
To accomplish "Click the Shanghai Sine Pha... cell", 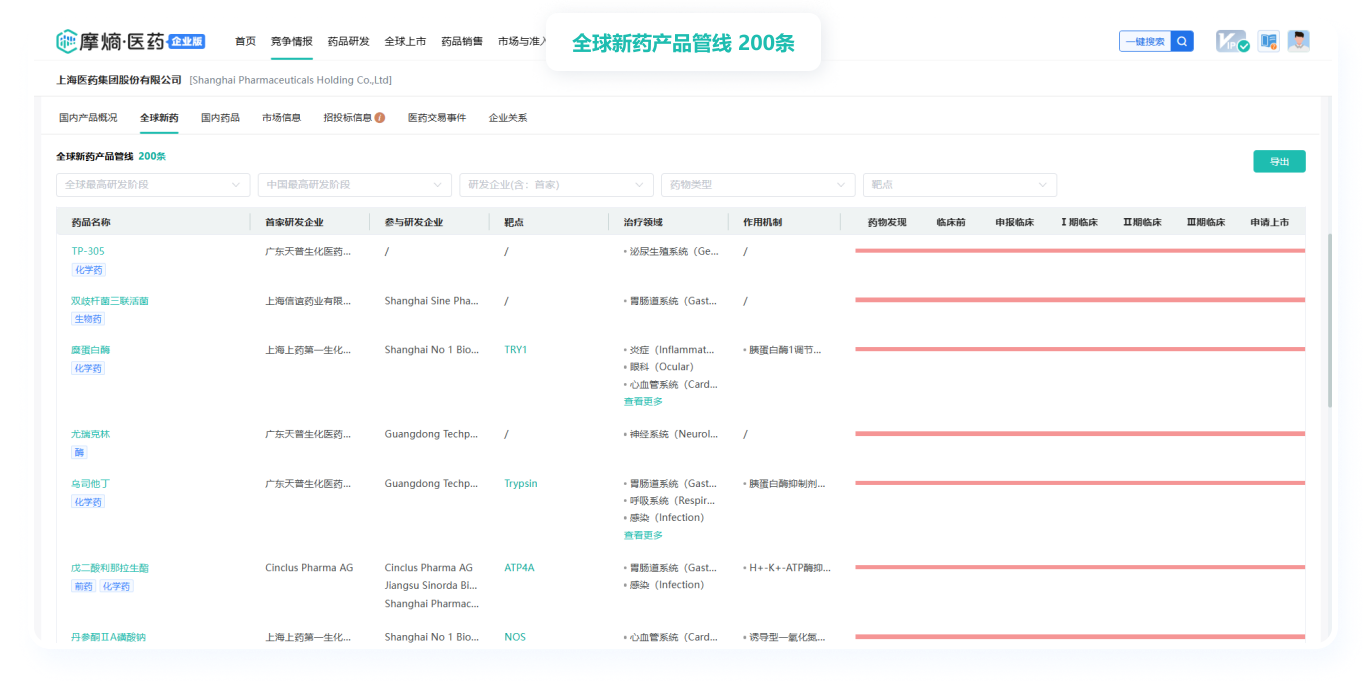I will 432,301.
